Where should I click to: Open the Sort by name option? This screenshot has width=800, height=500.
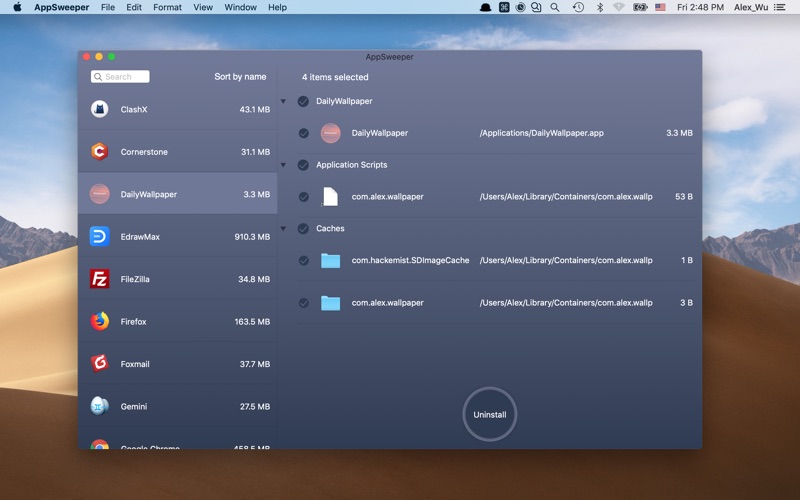(x=240, y=77)
